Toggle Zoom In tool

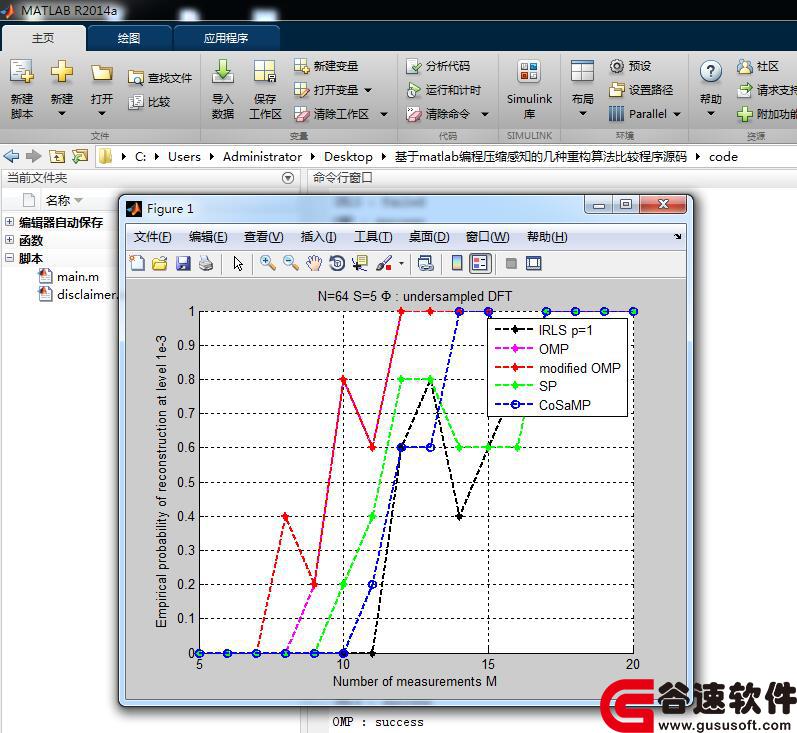[x=267, y=263]
